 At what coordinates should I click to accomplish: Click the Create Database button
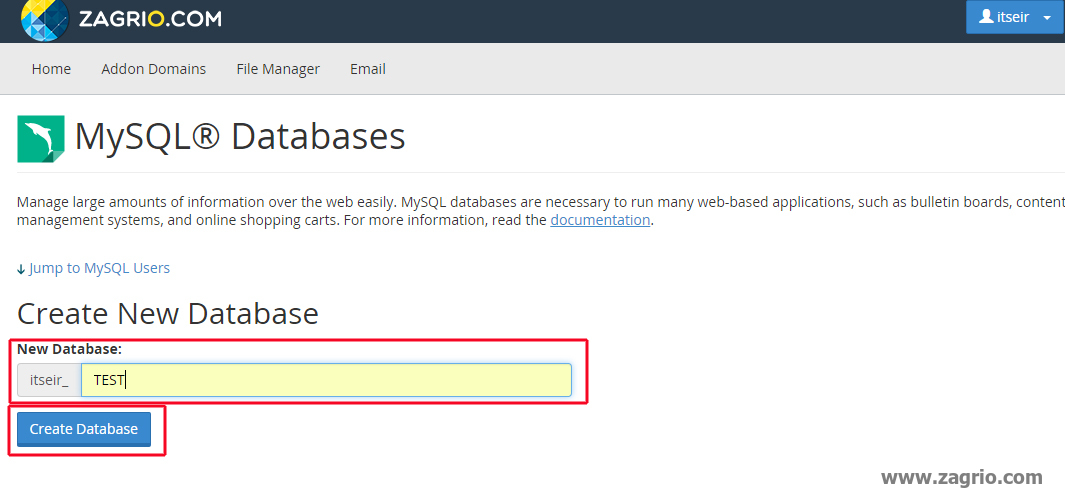84,429
